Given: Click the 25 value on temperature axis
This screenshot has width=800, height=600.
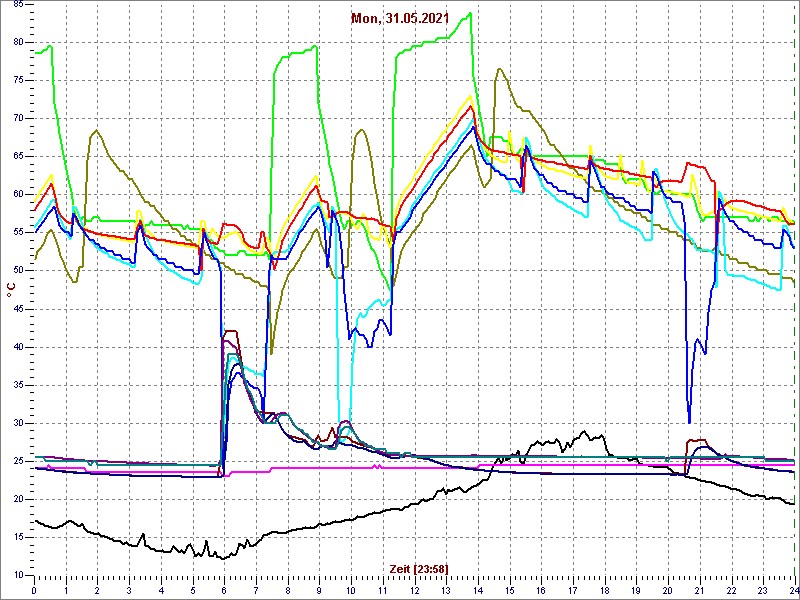Looking at the screenshot, I should (x=19, y=461).
